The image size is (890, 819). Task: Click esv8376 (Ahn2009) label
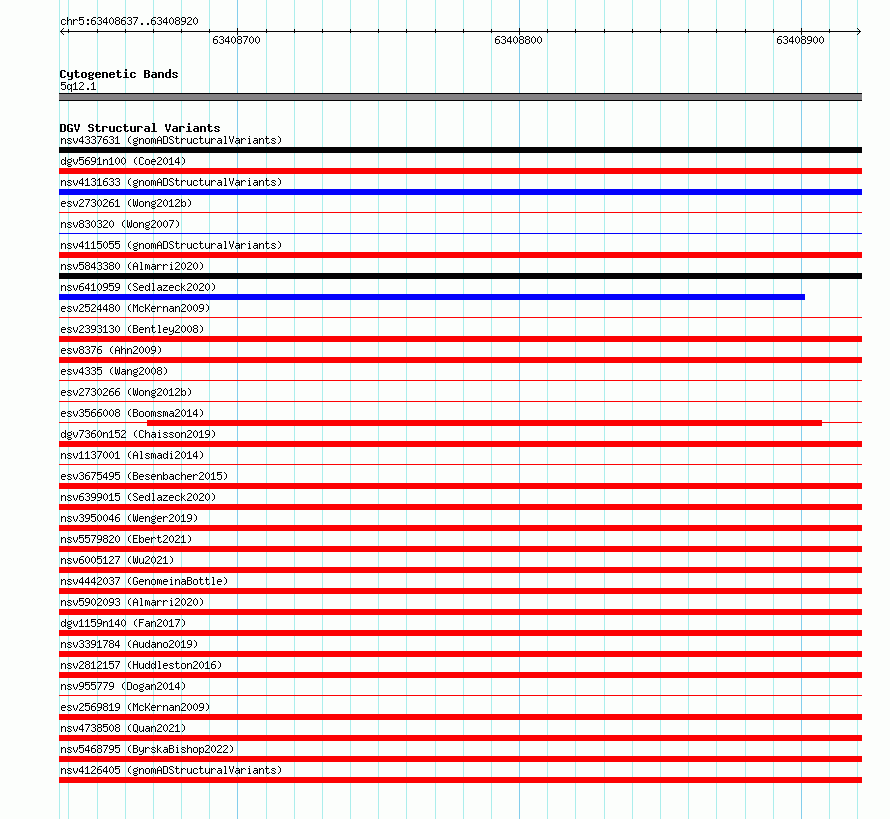pos(111,350)
